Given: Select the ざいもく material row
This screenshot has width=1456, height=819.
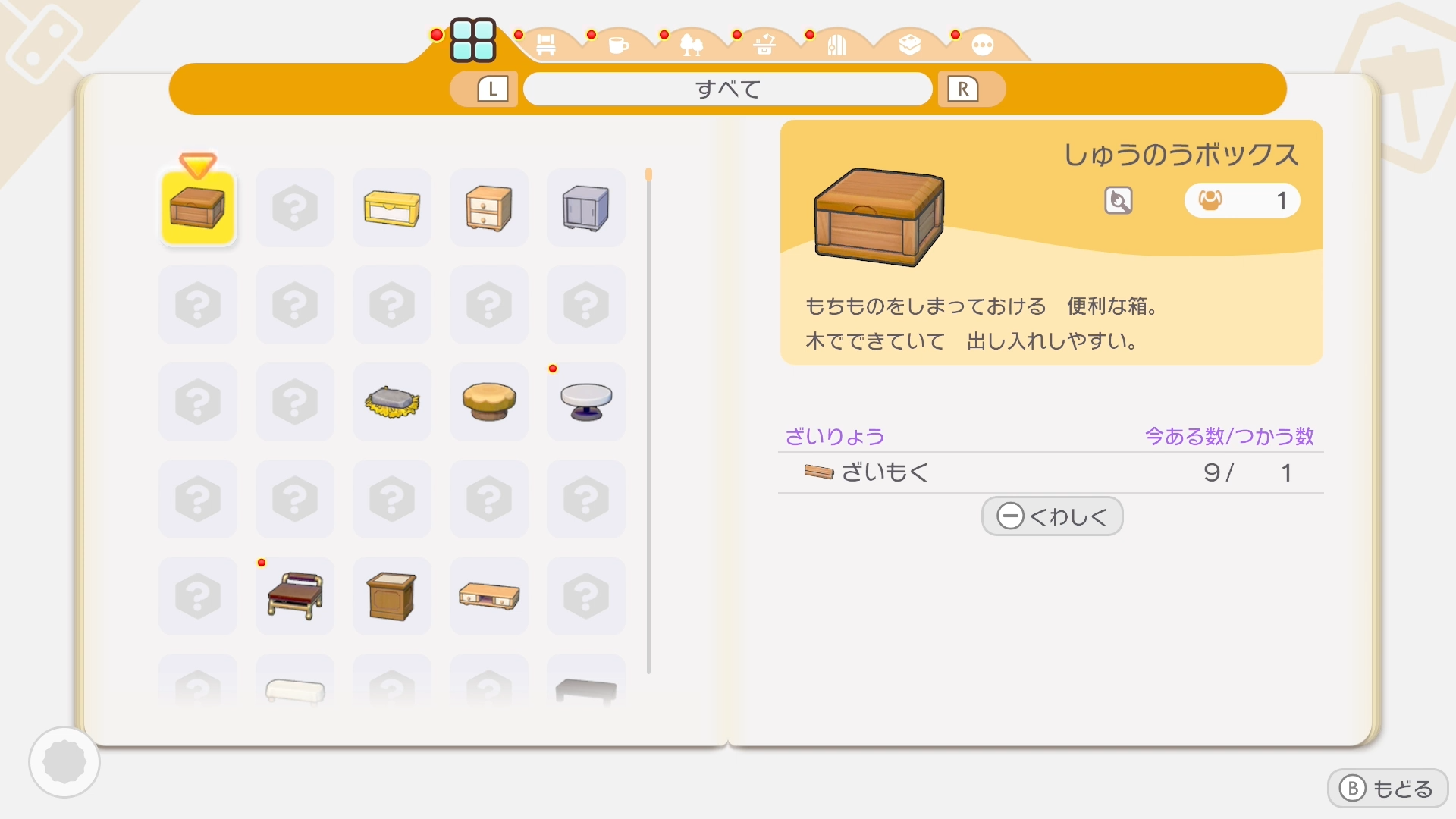Looking at the screenshot, I should click(1051, 472).
